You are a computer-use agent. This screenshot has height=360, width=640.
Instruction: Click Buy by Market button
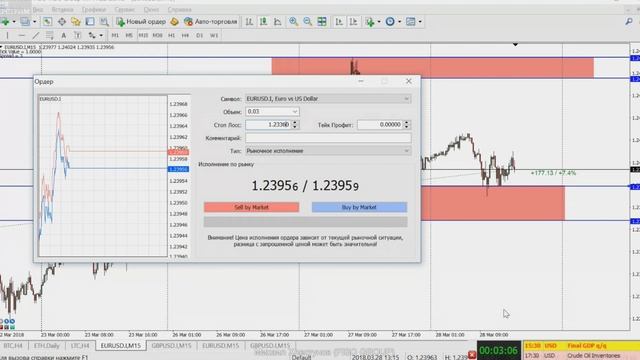tap(359, 207)
